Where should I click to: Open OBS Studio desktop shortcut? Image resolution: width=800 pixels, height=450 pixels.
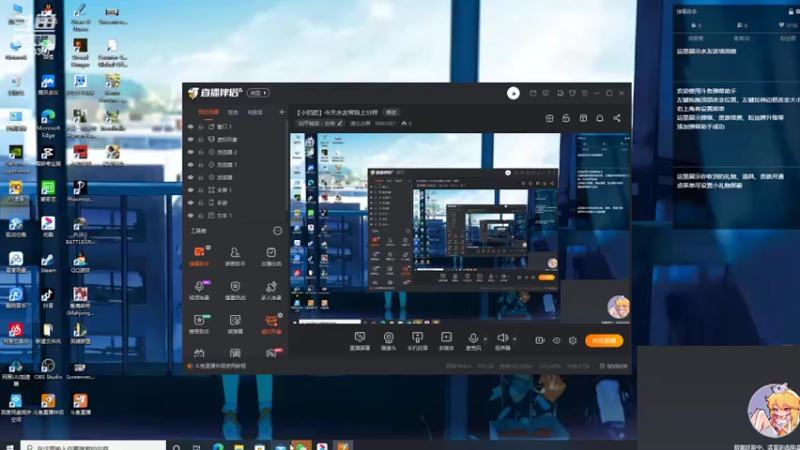coord(48,369)
